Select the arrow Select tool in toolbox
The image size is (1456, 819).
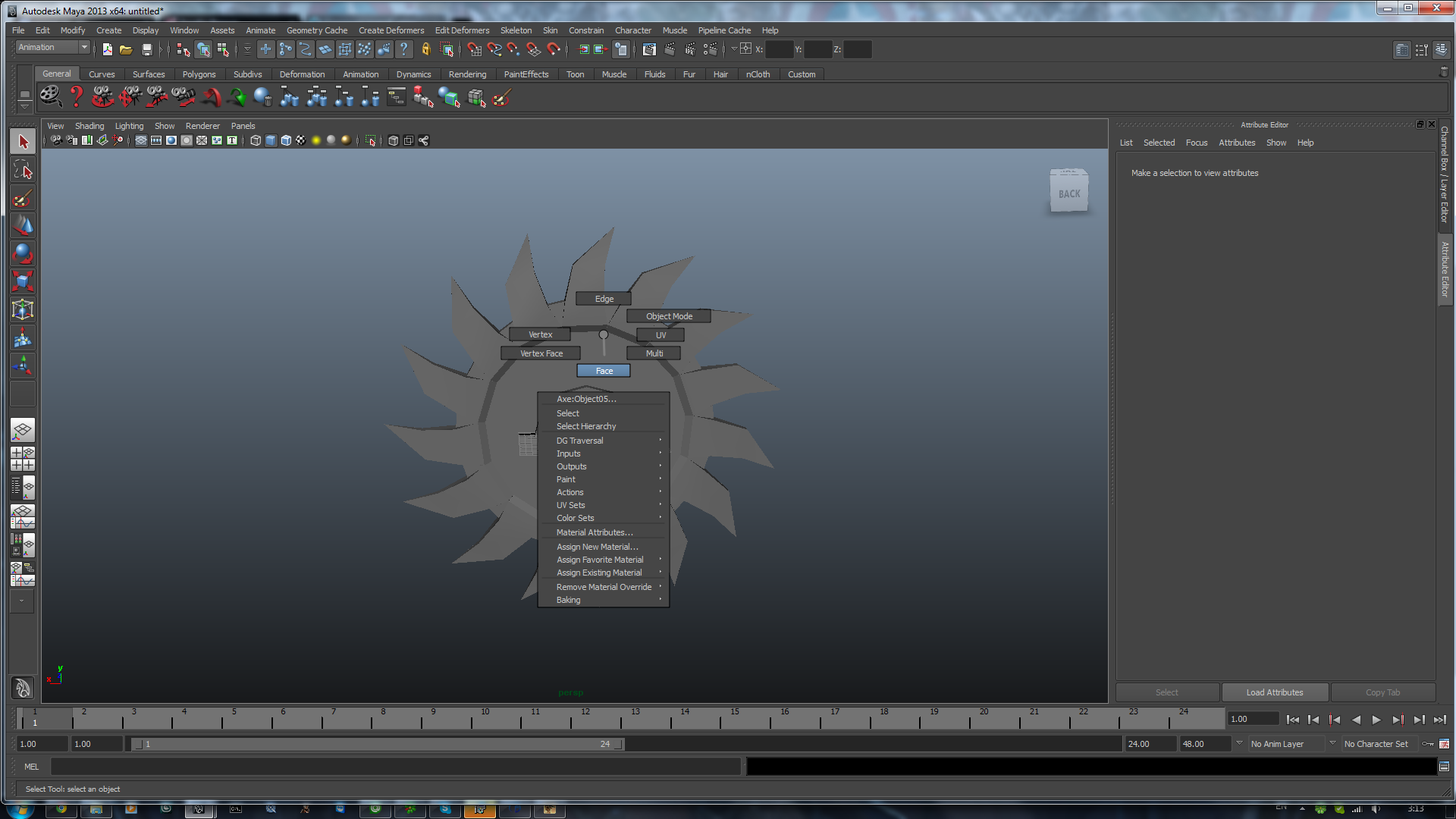point(23,142)
